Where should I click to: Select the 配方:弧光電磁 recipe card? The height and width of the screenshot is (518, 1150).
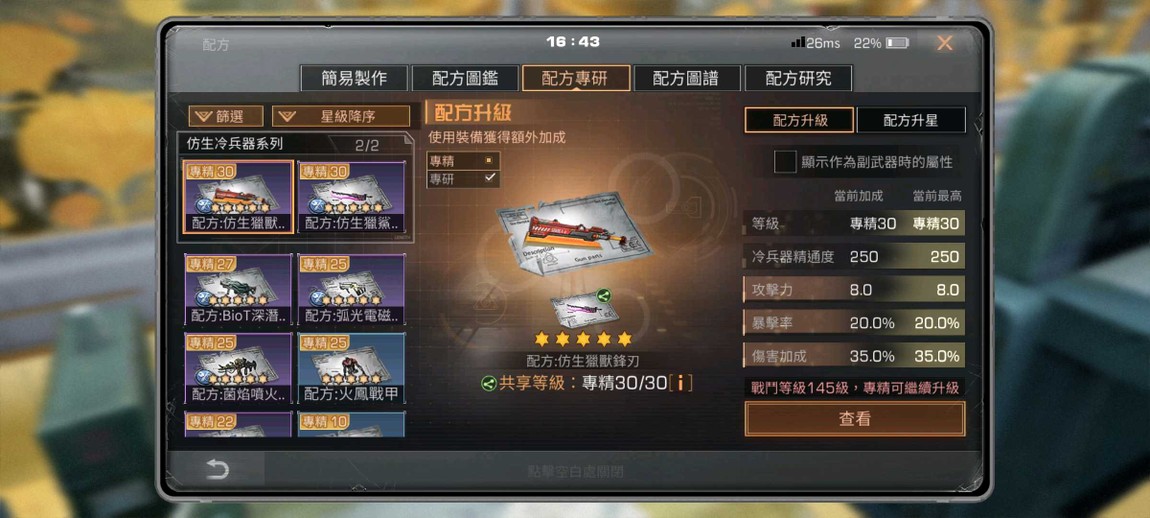351,289
